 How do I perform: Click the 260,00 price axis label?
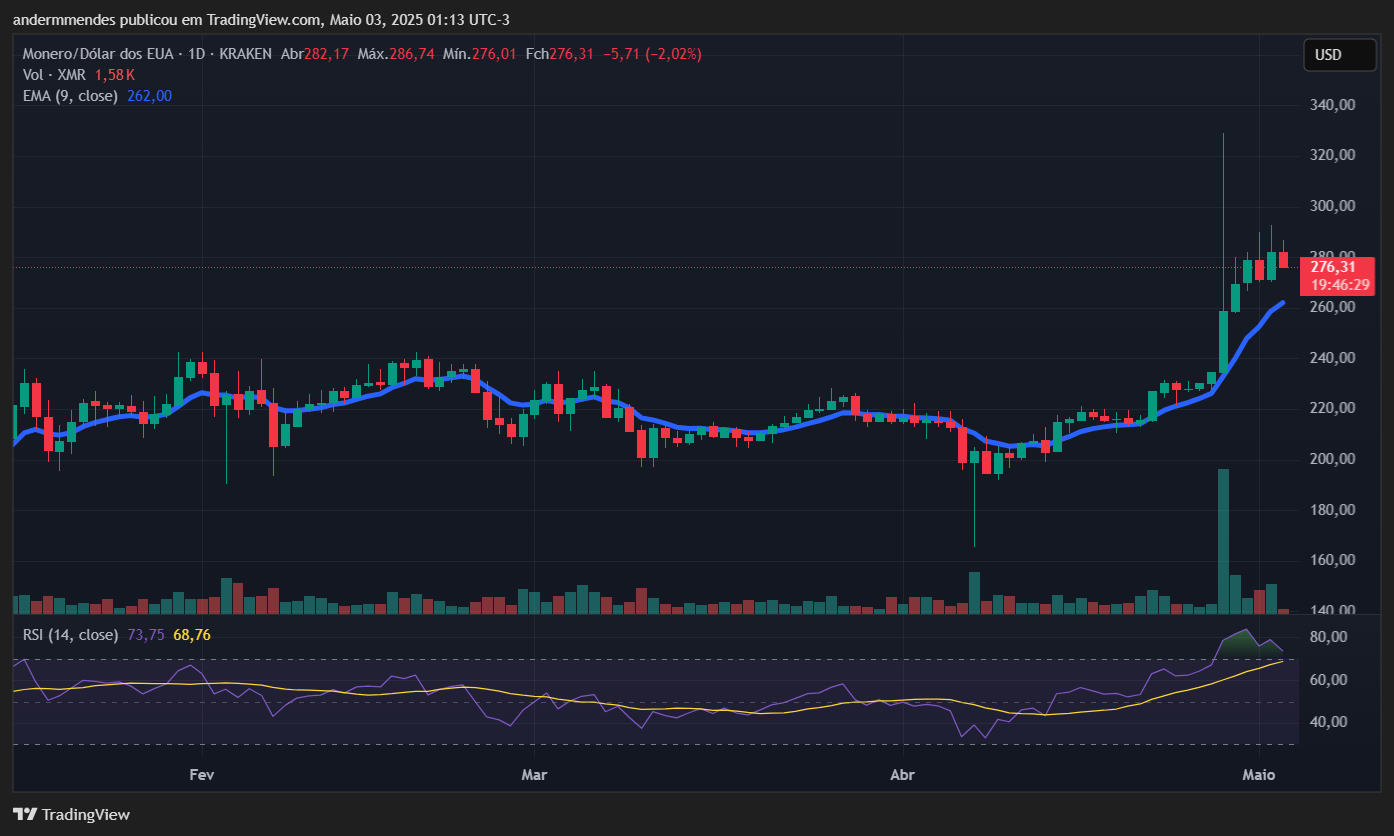click(x=1333, y=307)
